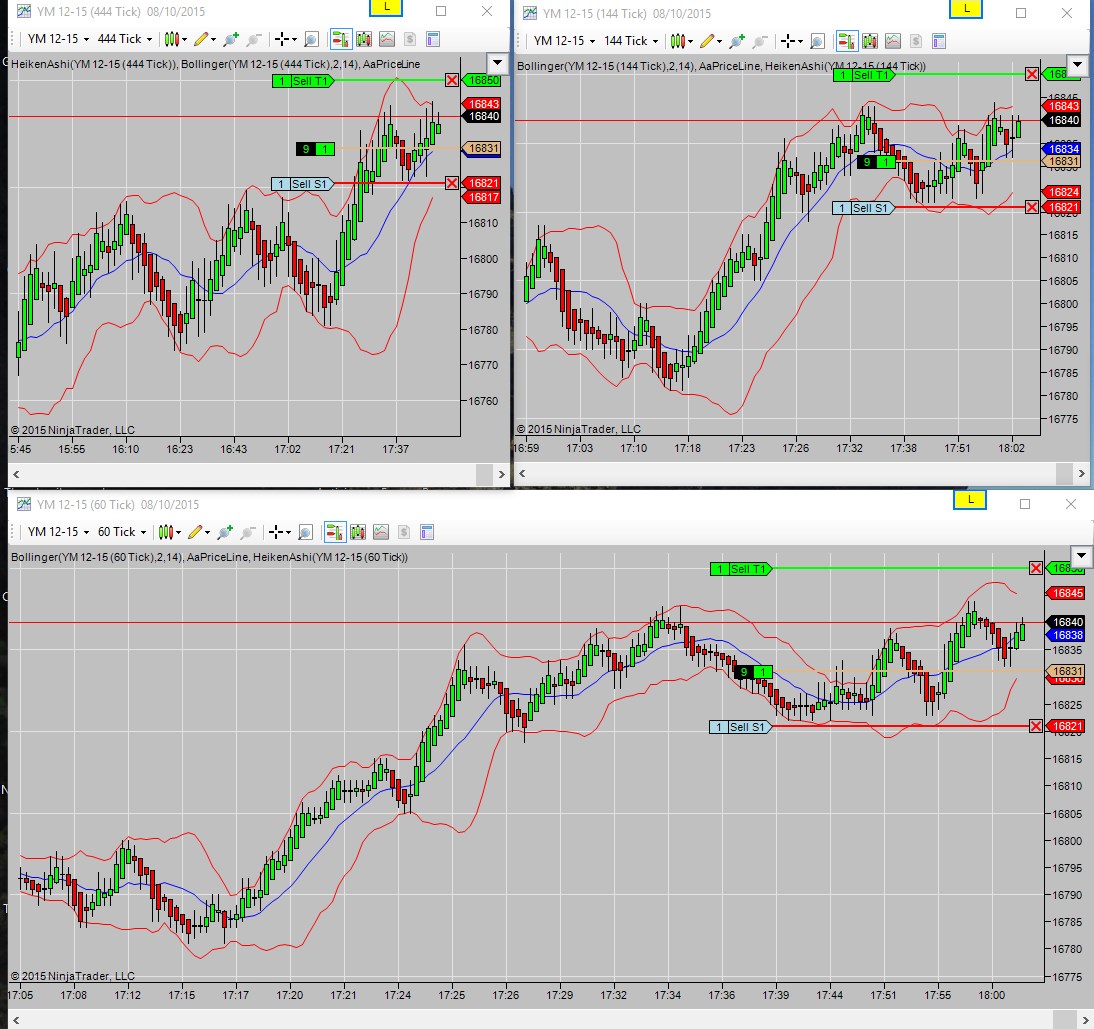Click yellow L link button in 60 Tick window

pyautogui.click(x=970, y=500)
